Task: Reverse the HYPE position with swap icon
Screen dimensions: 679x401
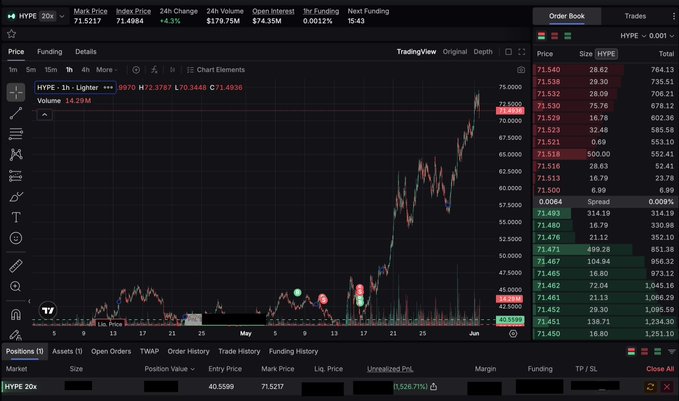Action: click(x=650, y=387)
